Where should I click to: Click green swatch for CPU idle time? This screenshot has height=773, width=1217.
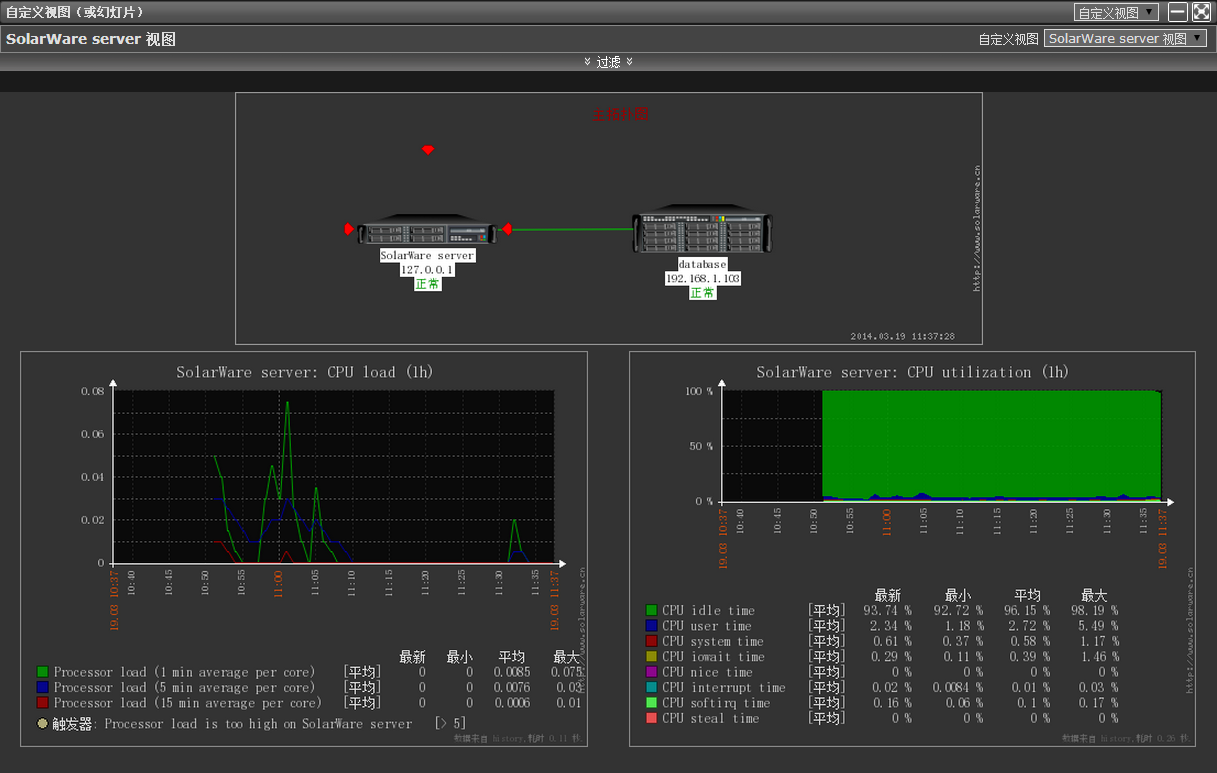point(652,610)
